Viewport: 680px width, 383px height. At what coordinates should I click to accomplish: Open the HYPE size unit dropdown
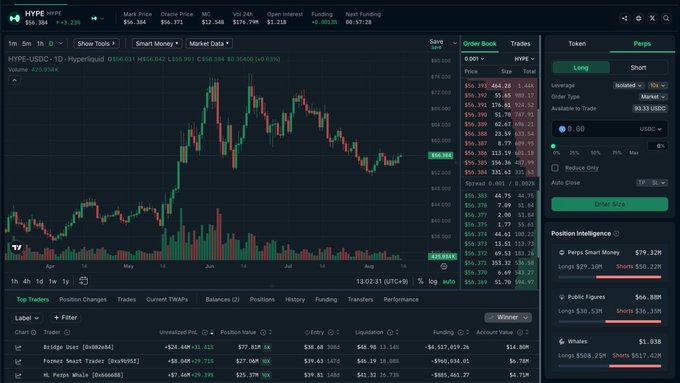(524, 59)
